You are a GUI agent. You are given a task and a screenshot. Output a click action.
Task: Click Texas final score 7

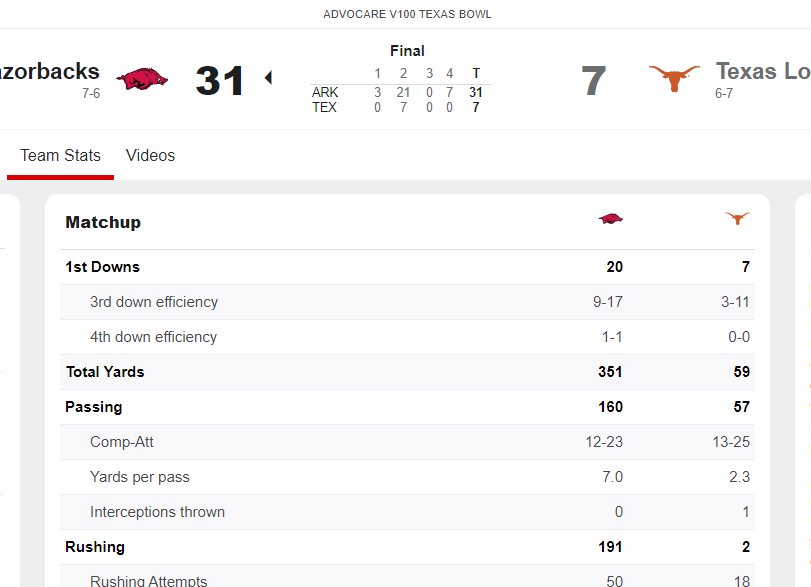[593, 81]
